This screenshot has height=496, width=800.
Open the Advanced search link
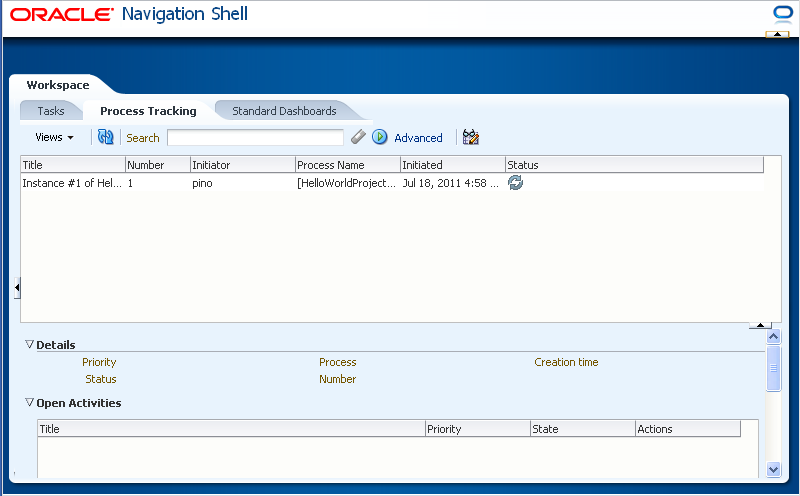(418, 138)
